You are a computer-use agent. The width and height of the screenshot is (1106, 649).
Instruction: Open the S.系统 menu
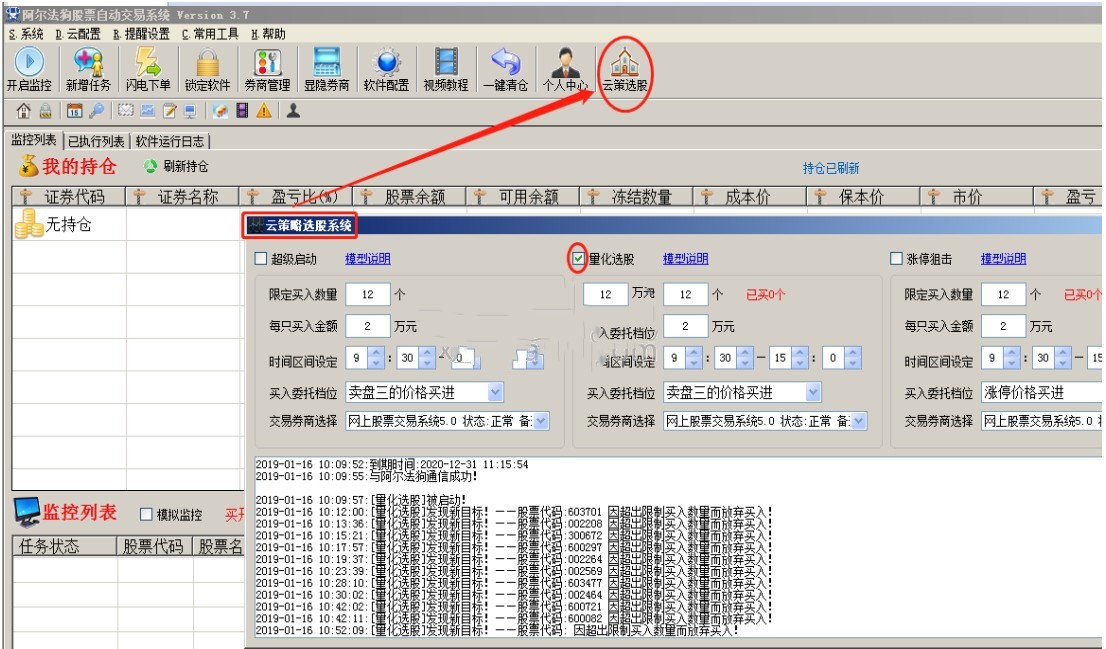[x=26, y=34]
